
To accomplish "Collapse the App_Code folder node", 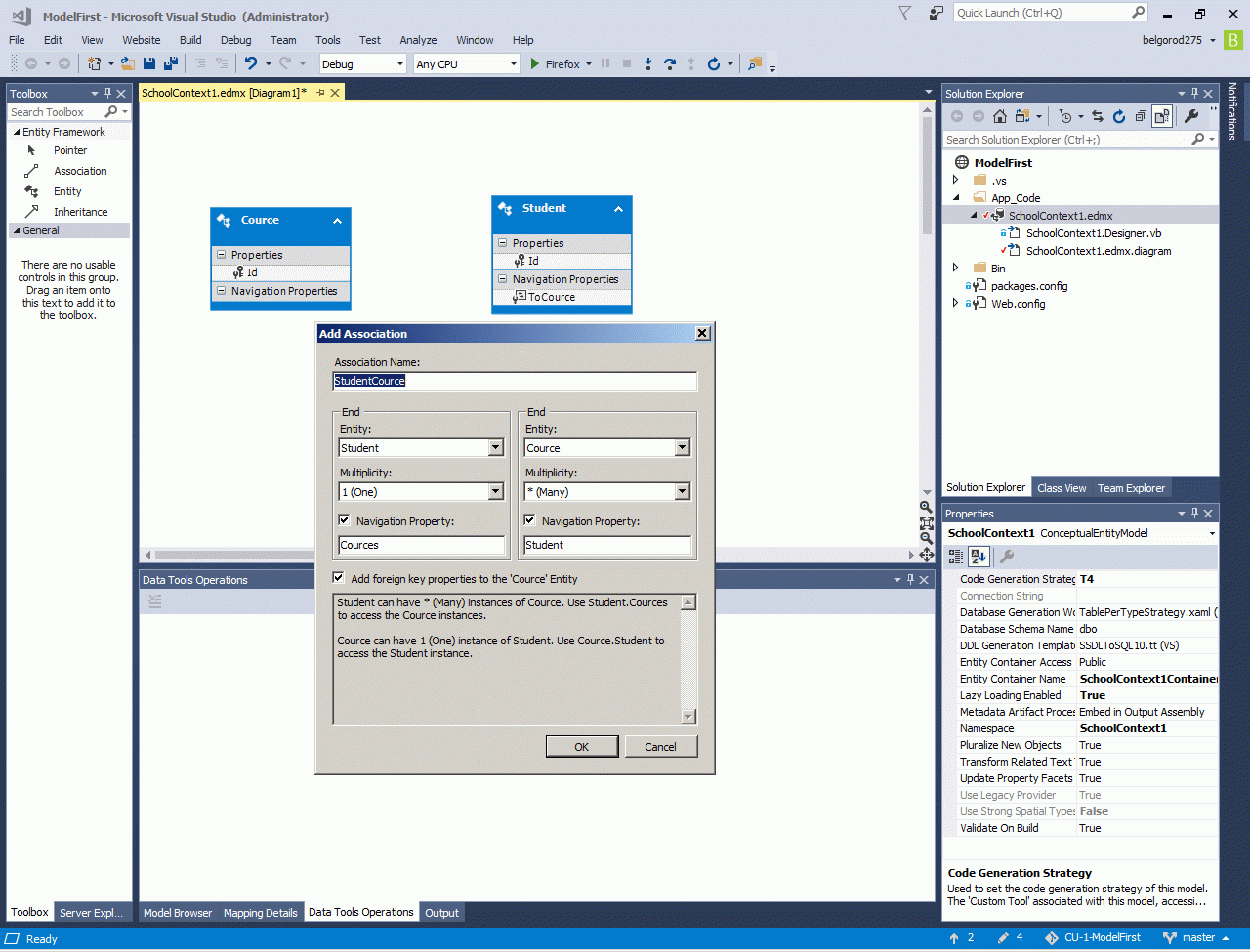I will 957,198.
